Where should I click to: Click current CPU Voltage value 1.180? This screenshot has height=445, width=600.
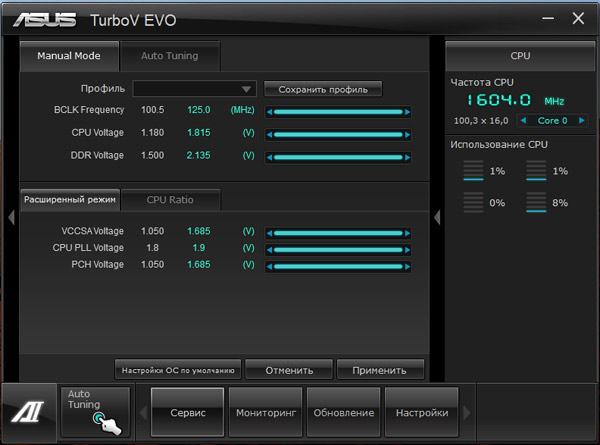tap(152, 133)
